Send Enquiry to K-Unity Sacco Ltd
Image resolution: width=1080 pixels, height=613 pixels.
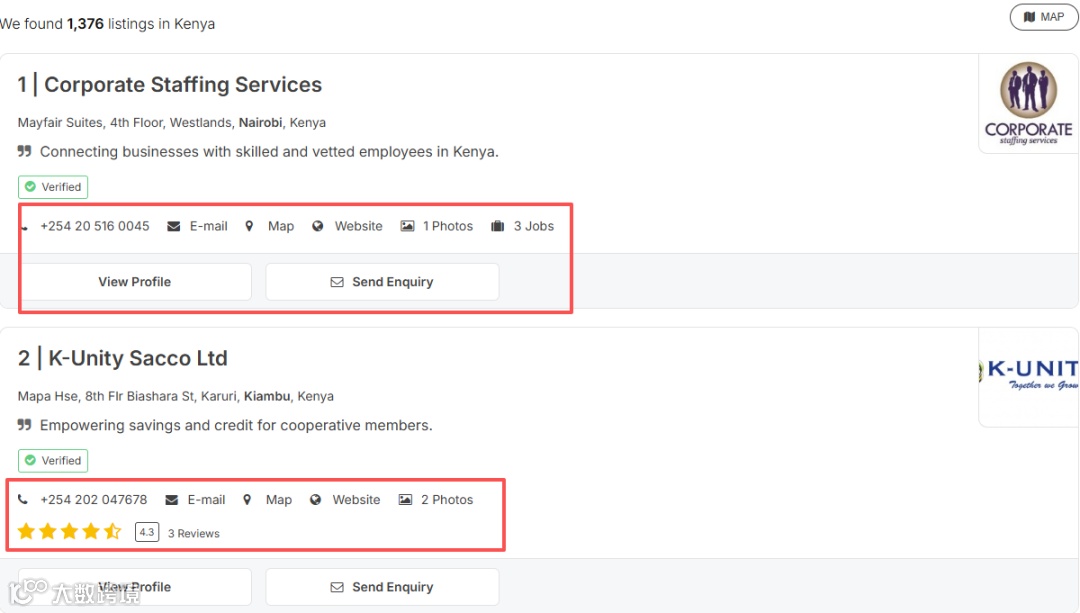click(x=382, y=587)
